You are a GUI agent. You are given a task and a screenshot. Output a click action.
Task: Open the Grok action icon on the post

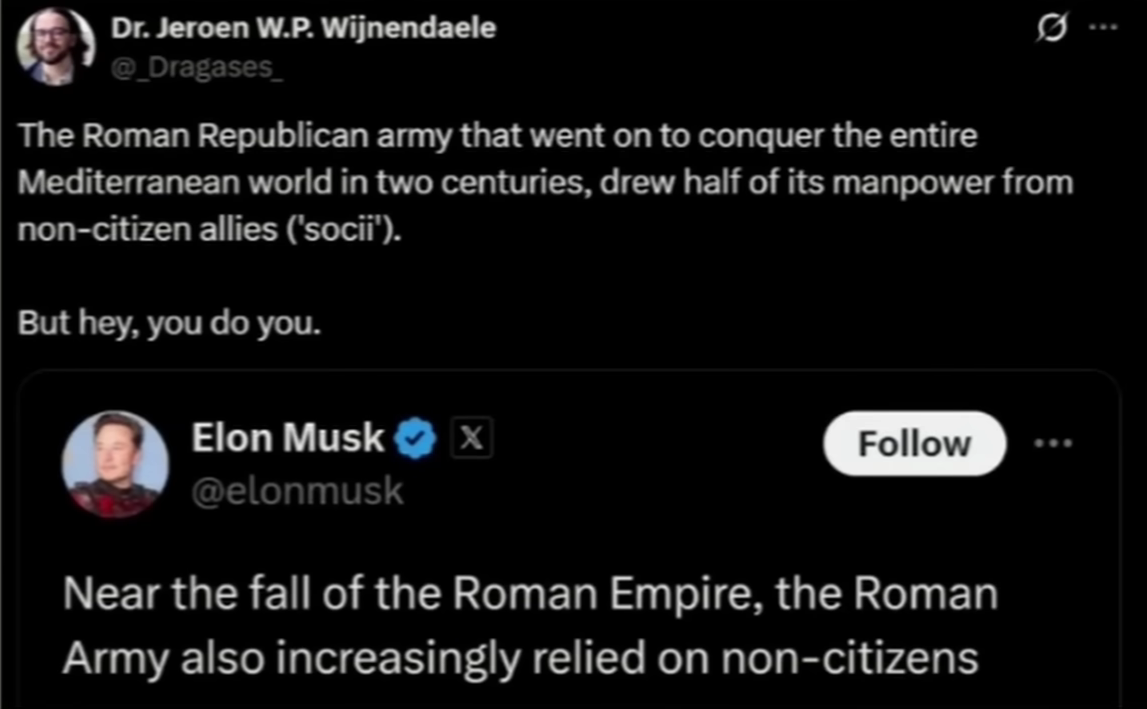point(1054,29)
